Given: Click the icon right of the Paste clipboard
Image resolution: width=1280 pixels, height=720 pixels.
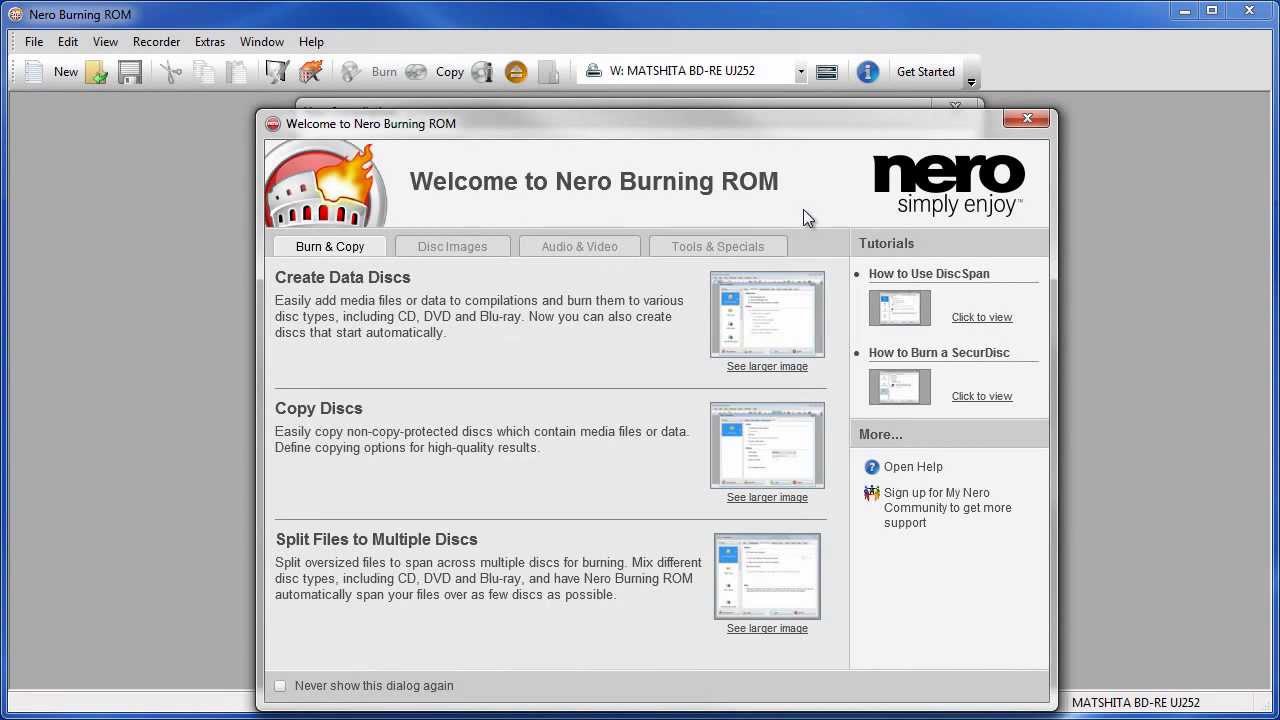Looking at the screenshot, I should [x=277, y=72].
